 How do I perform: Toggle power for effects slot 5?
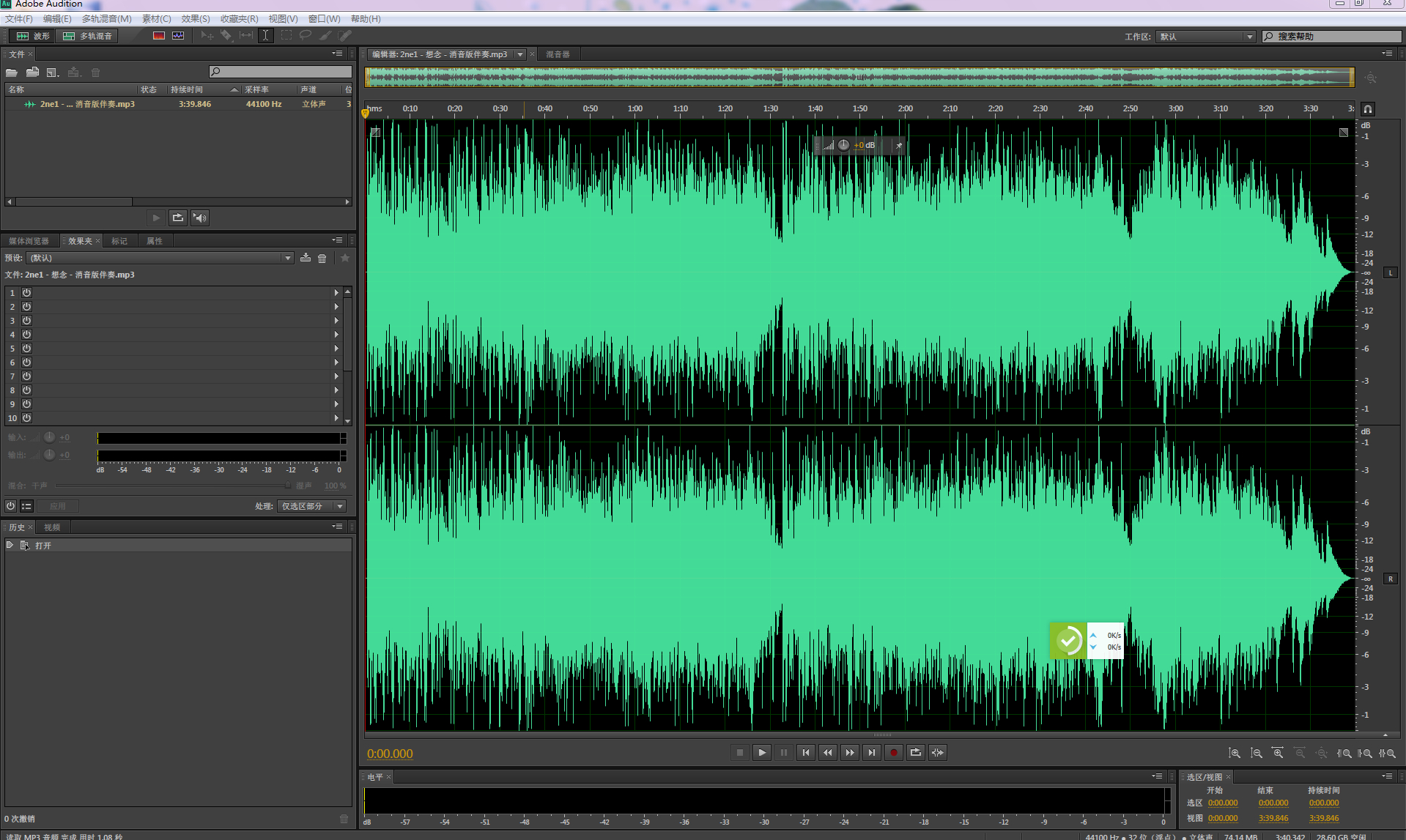coord(26,349)
